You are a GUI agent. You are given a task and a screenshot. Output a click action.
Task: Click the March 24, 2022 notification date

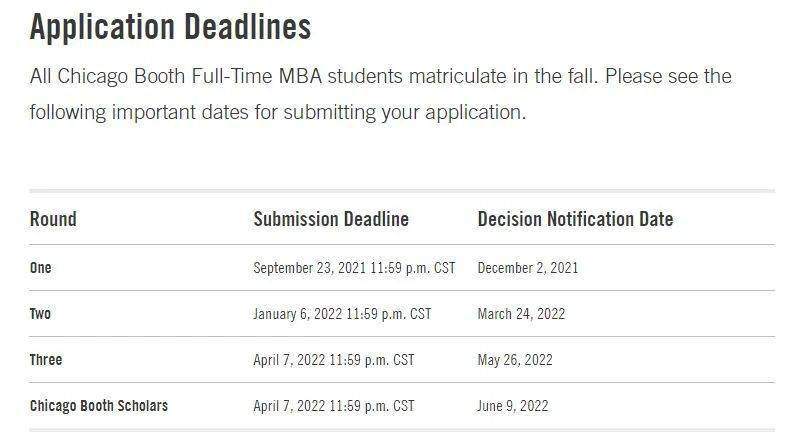point(521,314)
